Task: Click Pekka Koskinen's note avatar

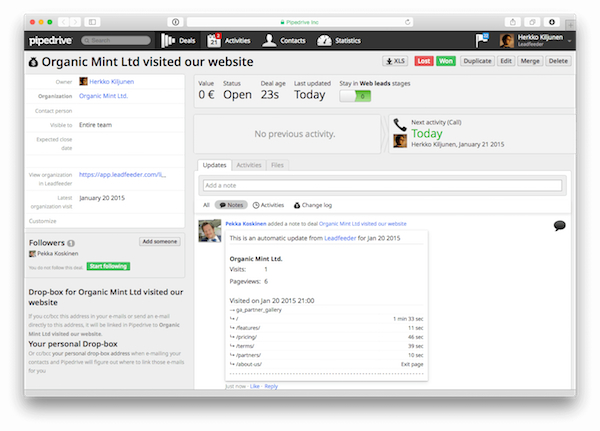Action: coord(210,230)
